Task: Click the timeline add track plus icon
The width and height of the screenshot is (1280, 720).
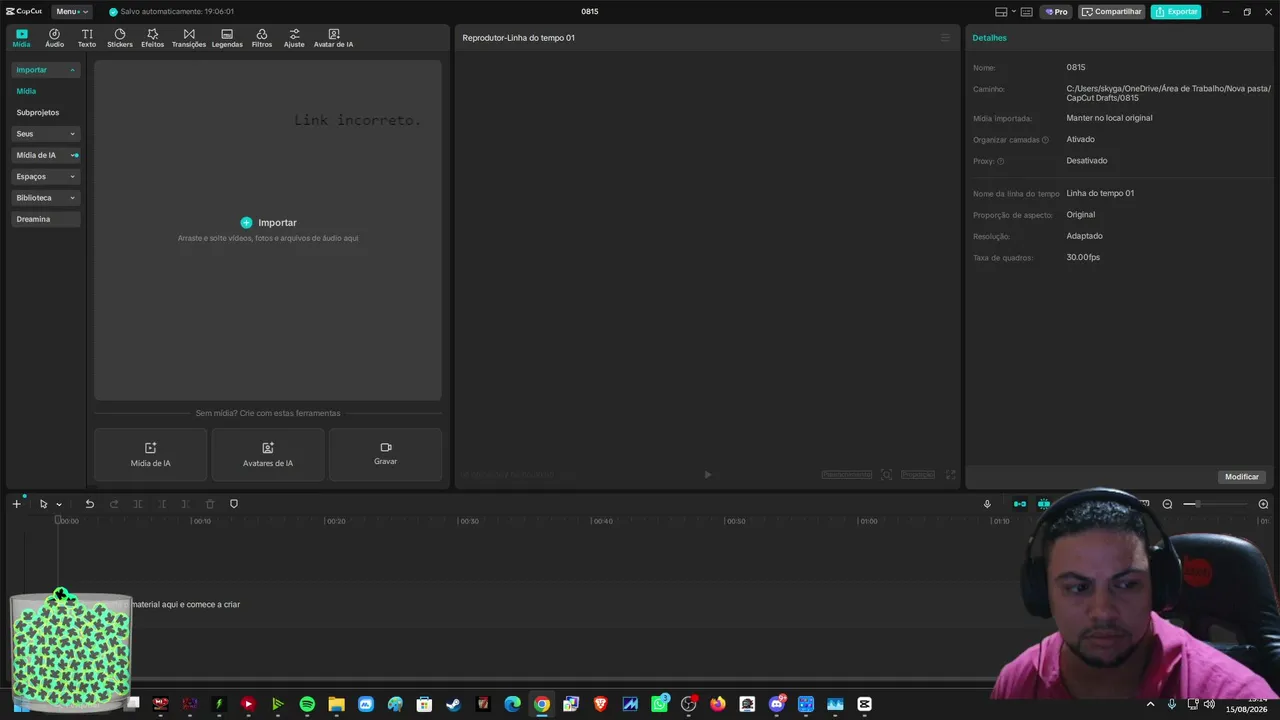Action: coord(16,504)
